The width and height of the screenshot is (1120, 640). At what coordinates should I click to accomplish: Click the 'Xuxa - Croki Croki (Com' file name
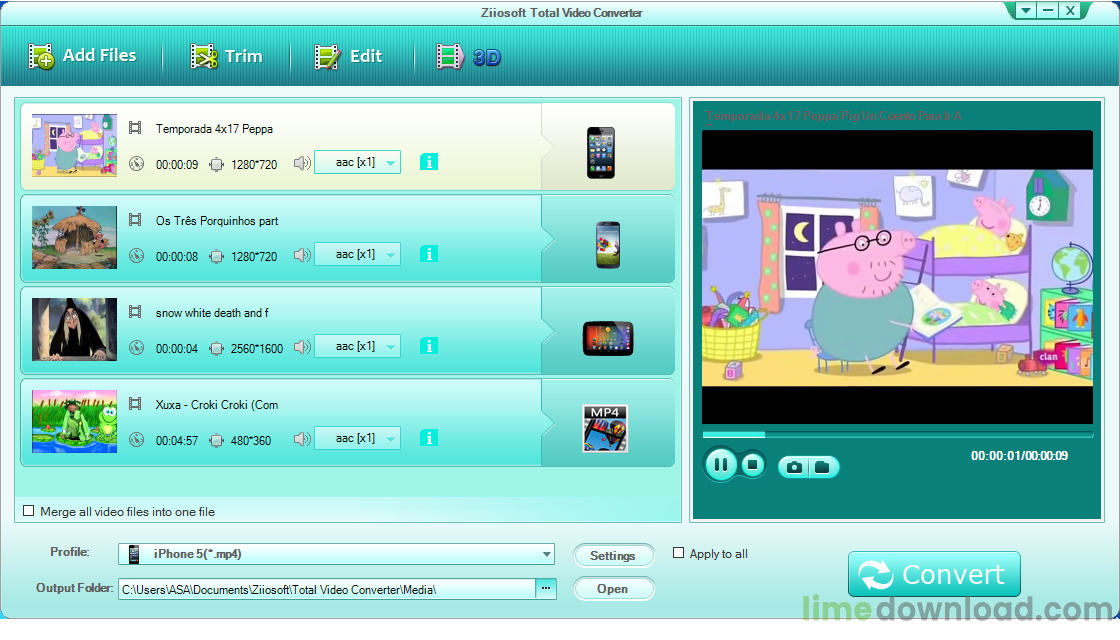tap(217, 405)
